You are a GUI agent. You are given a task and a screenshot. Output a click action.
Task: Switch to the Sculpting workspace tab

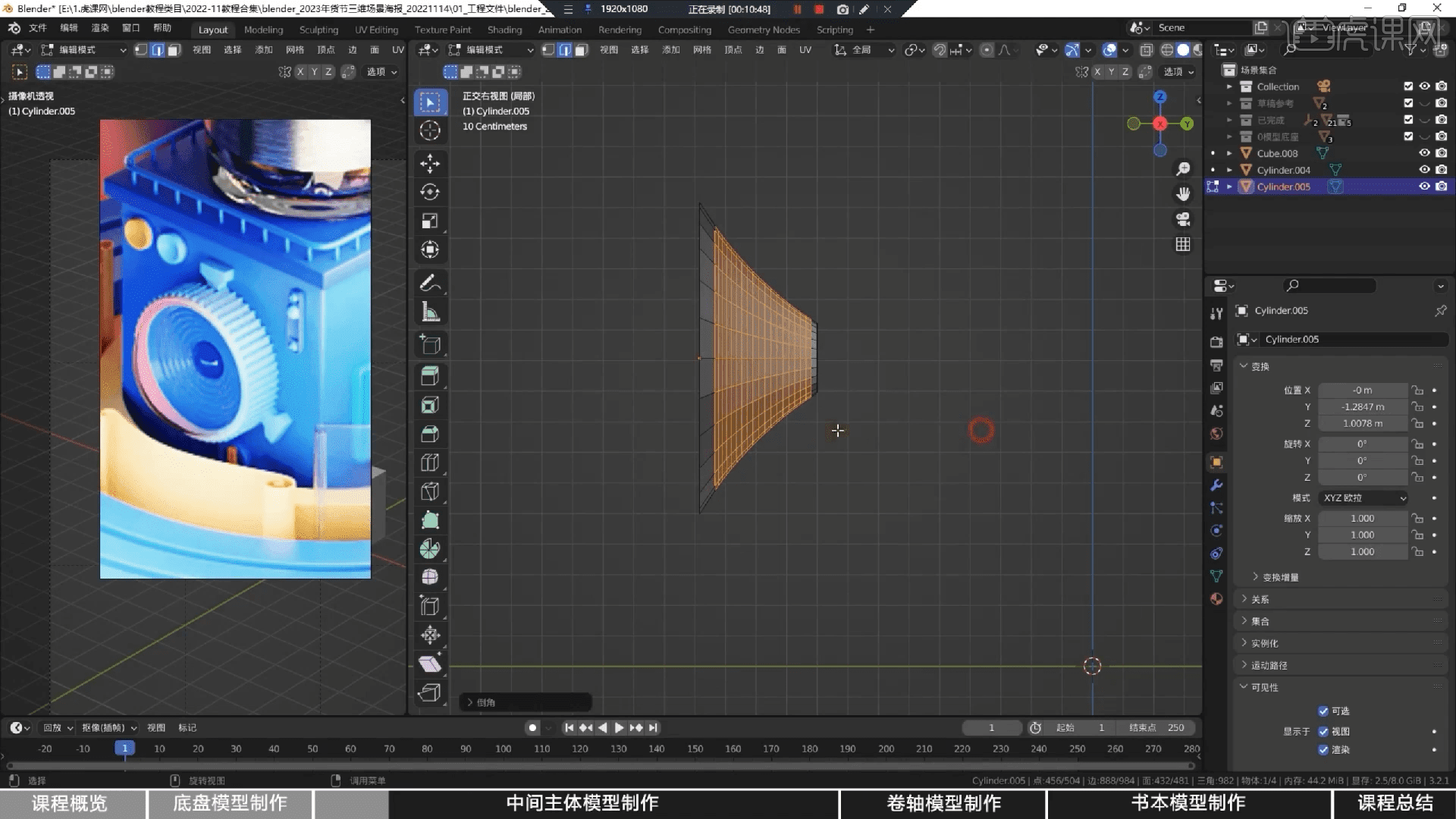318,30
